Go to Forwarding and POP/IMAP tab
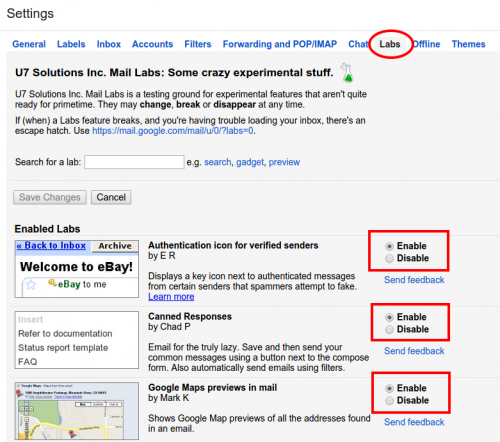Screen dimensions: 500x442 tap(280, 44)
